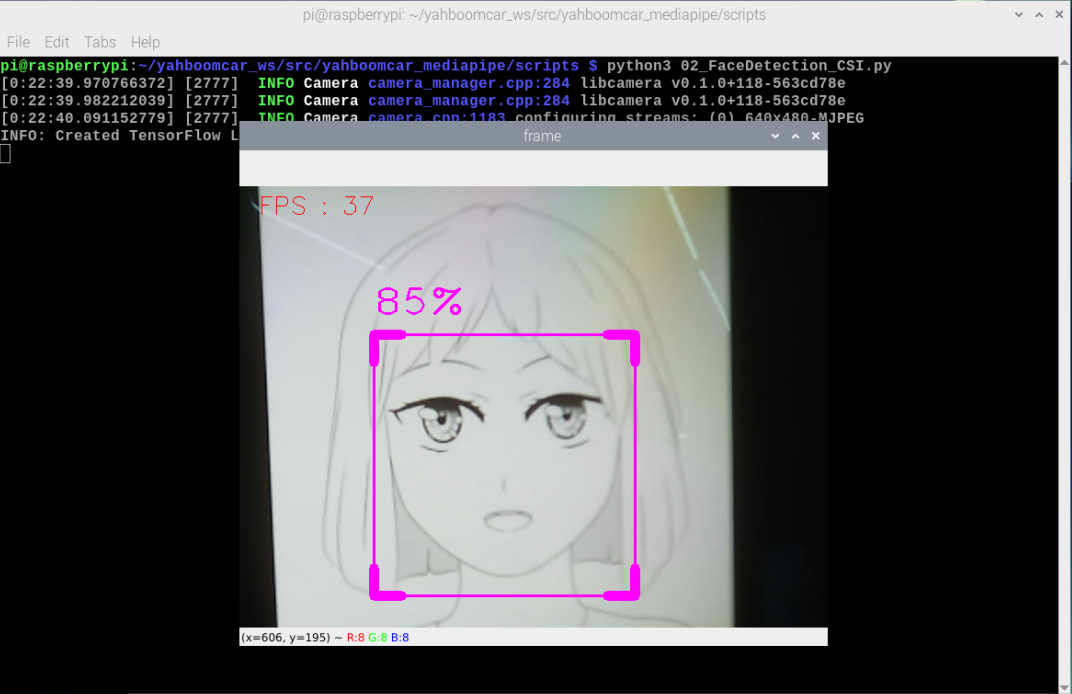1072x694 pixels.
Task: Click the 'G:8' green value in status bar
Action: coord(377,637)
